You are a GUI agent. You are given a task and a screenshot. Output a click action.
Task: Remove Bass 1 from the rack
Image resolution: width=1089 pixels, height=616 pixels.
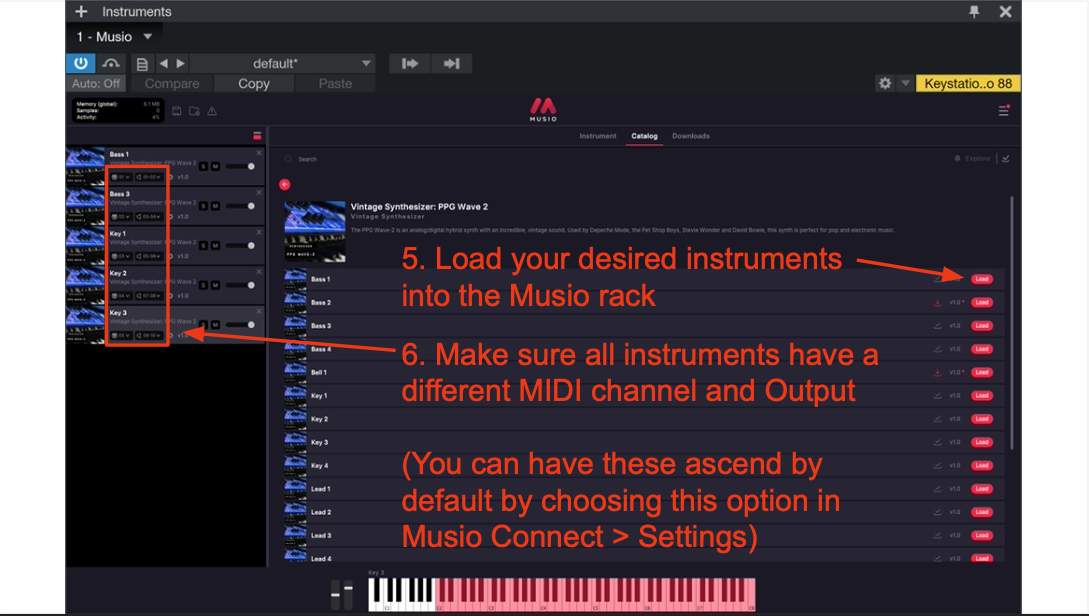pyautogui.click(x=259, y=153)
